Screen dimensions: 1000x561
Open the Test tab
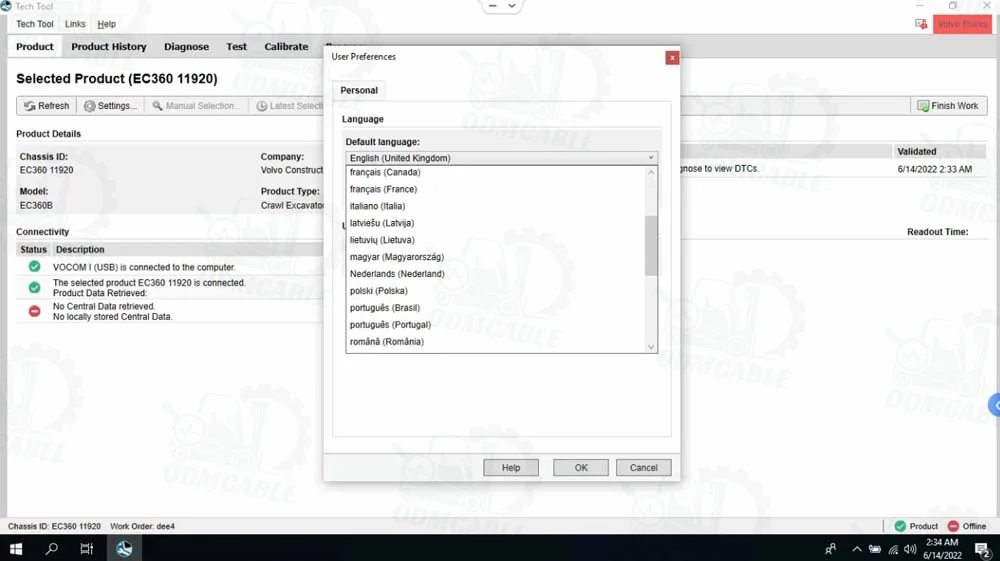(236, 47)
